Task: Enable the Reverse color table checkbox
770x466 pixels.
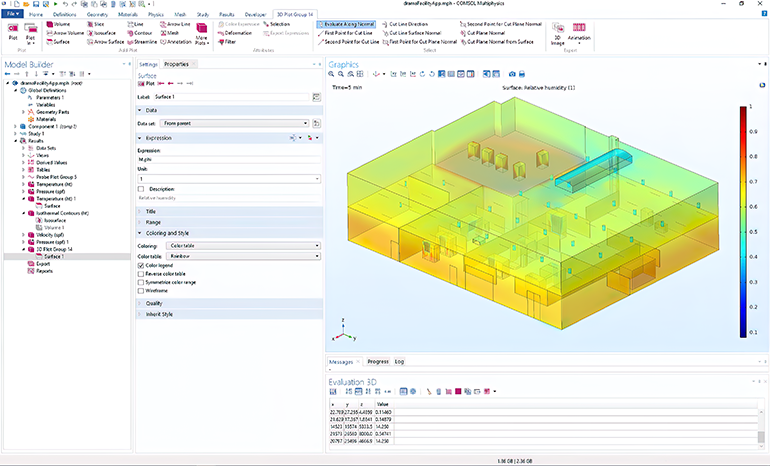Action: tap(139, 274)
